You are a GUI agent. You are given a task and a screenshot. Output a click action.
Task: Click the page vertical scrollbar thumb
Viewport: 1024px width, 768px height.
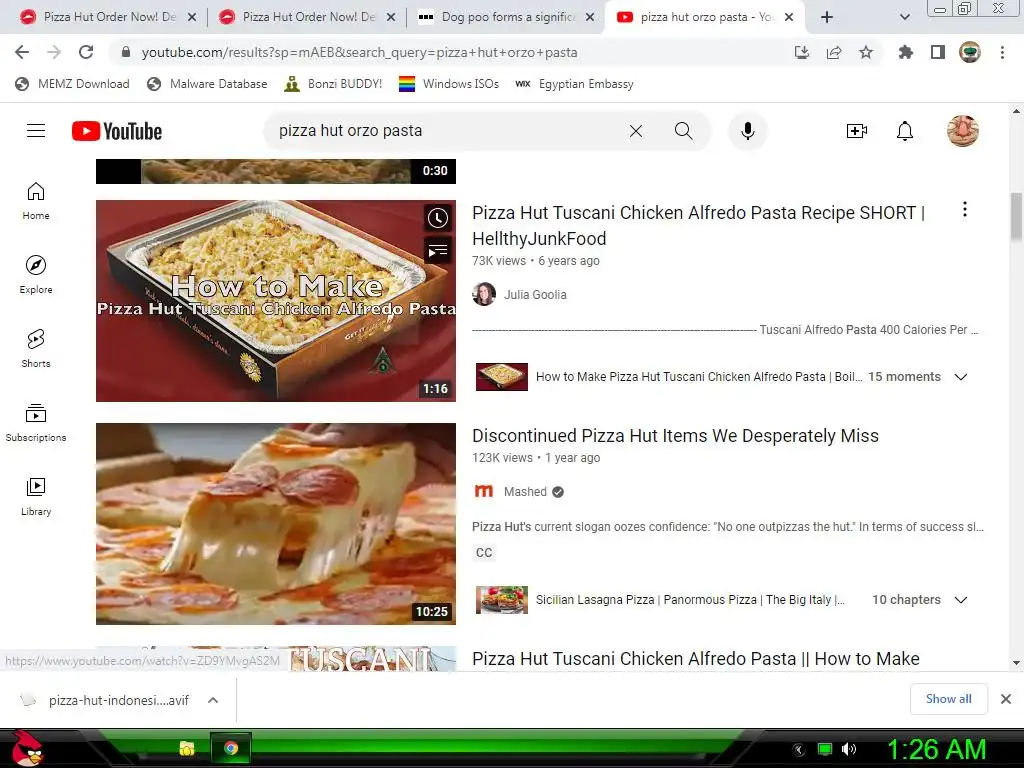1016,216
